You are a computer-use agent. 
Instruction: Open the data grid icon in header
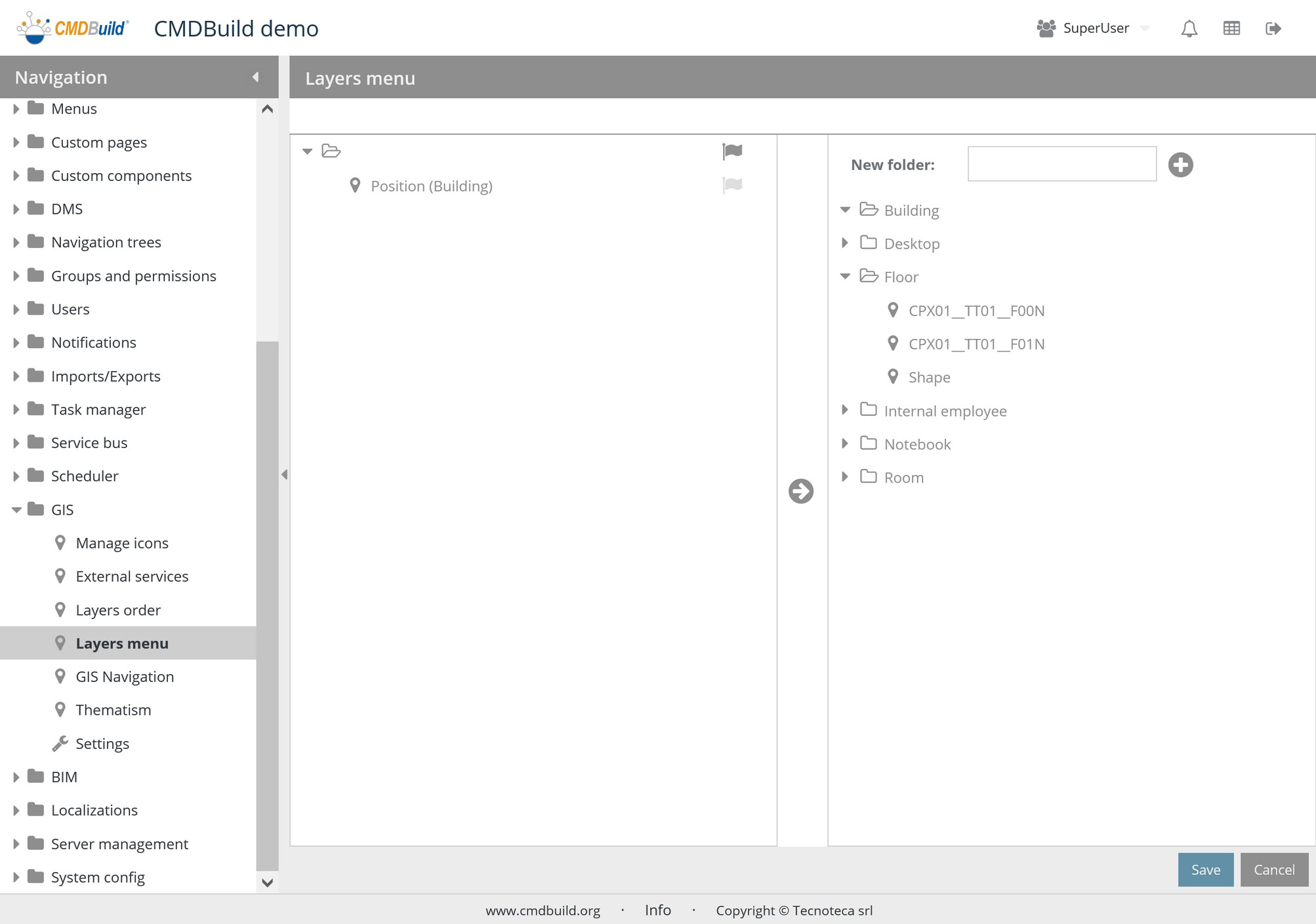[x=1231, y=28]
